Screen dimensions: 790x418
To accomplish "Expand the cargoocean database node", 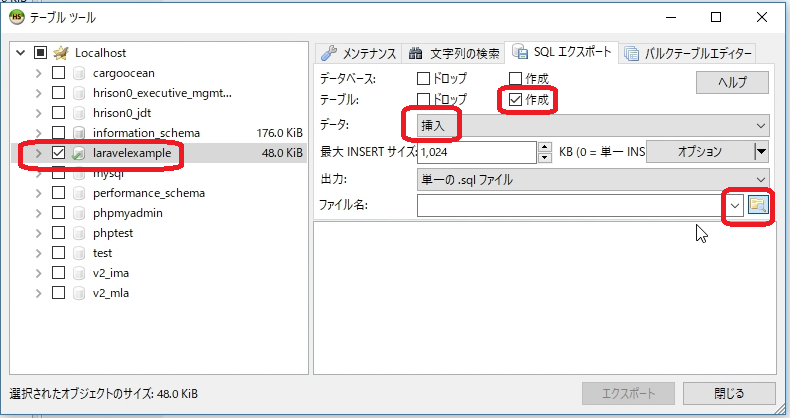I will 39,73.
